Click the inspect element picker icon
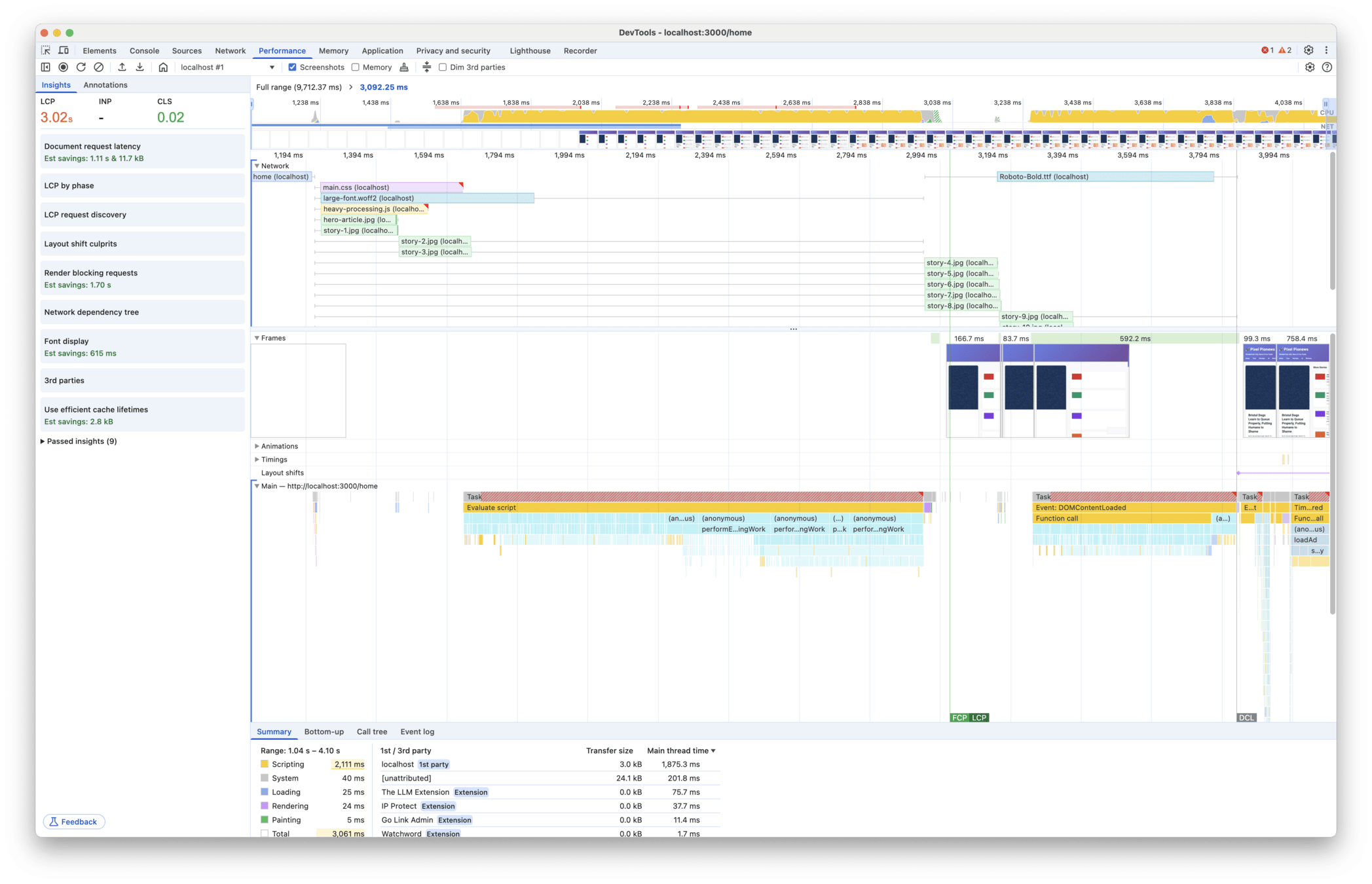The image size is (1372, 884). pyautogui.click(x=46, y=50)
